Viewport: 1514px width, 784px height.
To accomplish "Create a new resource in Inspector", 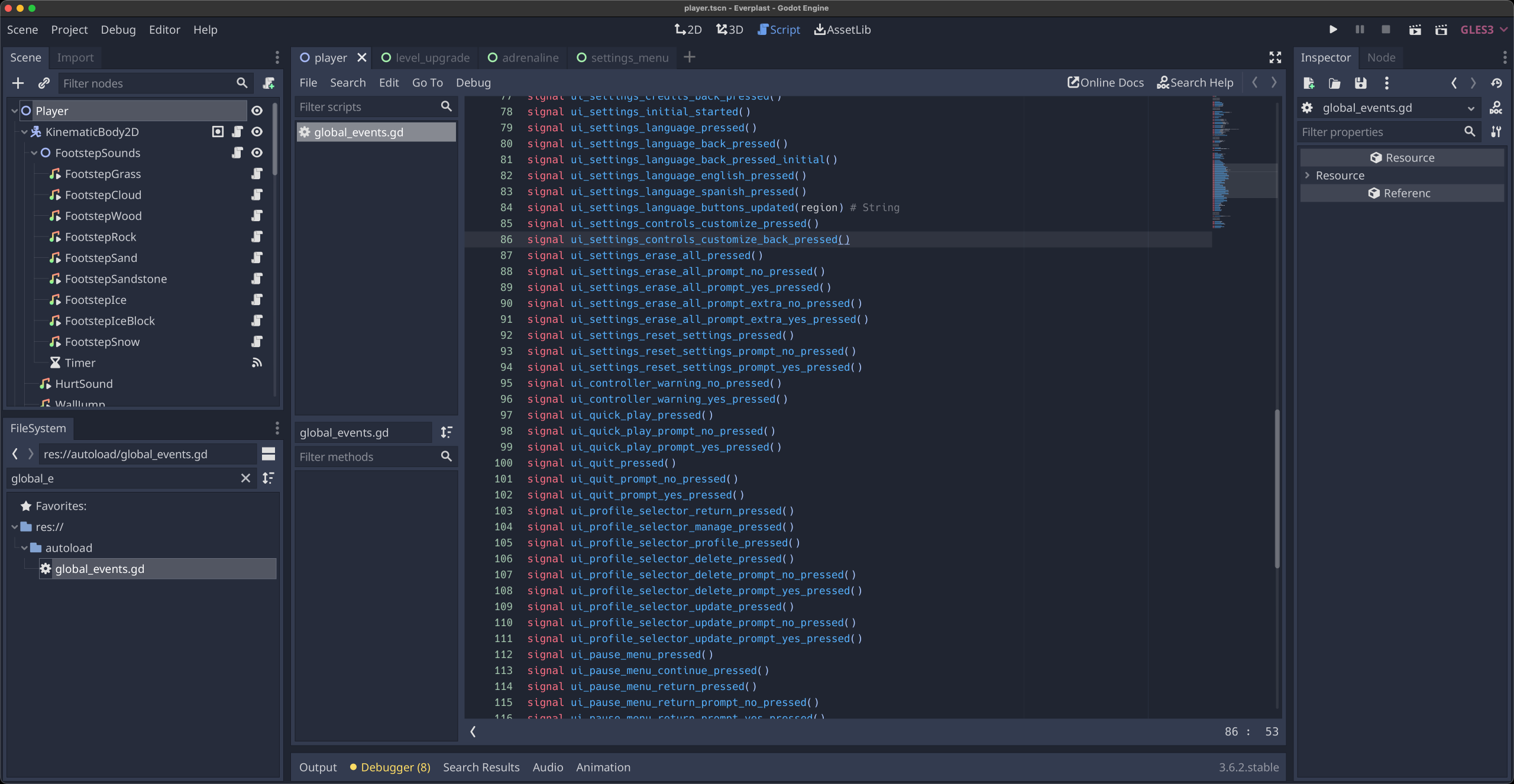I will (x=1309, y=83).
